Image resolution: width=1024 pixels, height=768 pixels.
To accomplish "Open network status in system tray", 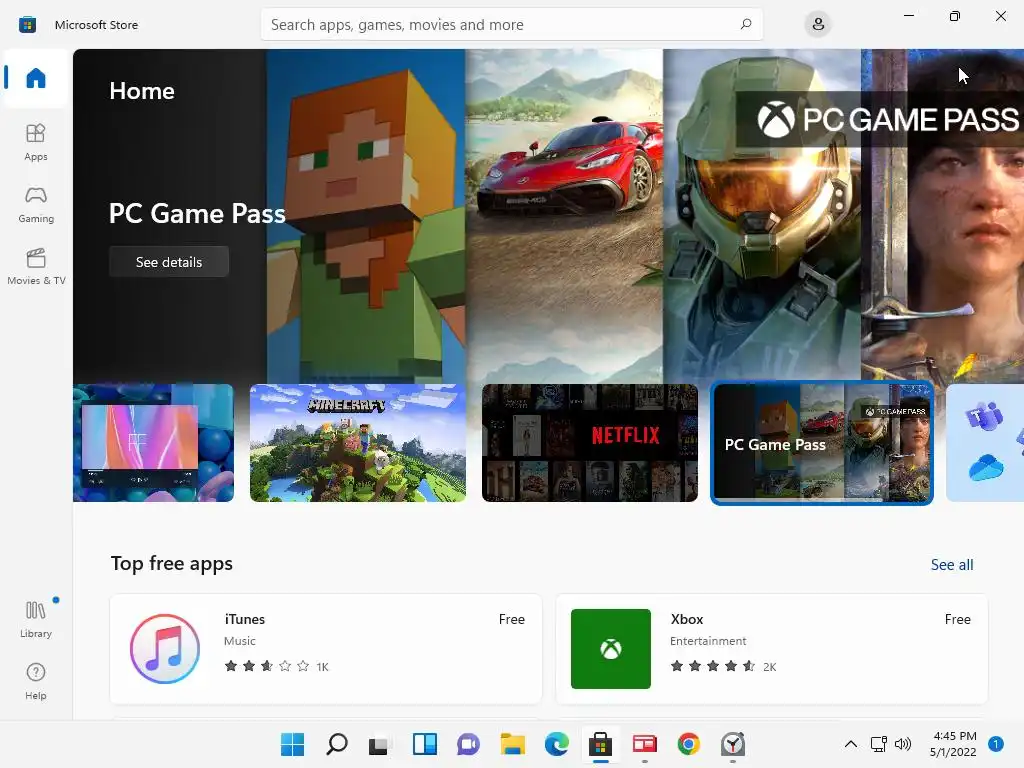I will pyautogui.click(x=878, y=744).
